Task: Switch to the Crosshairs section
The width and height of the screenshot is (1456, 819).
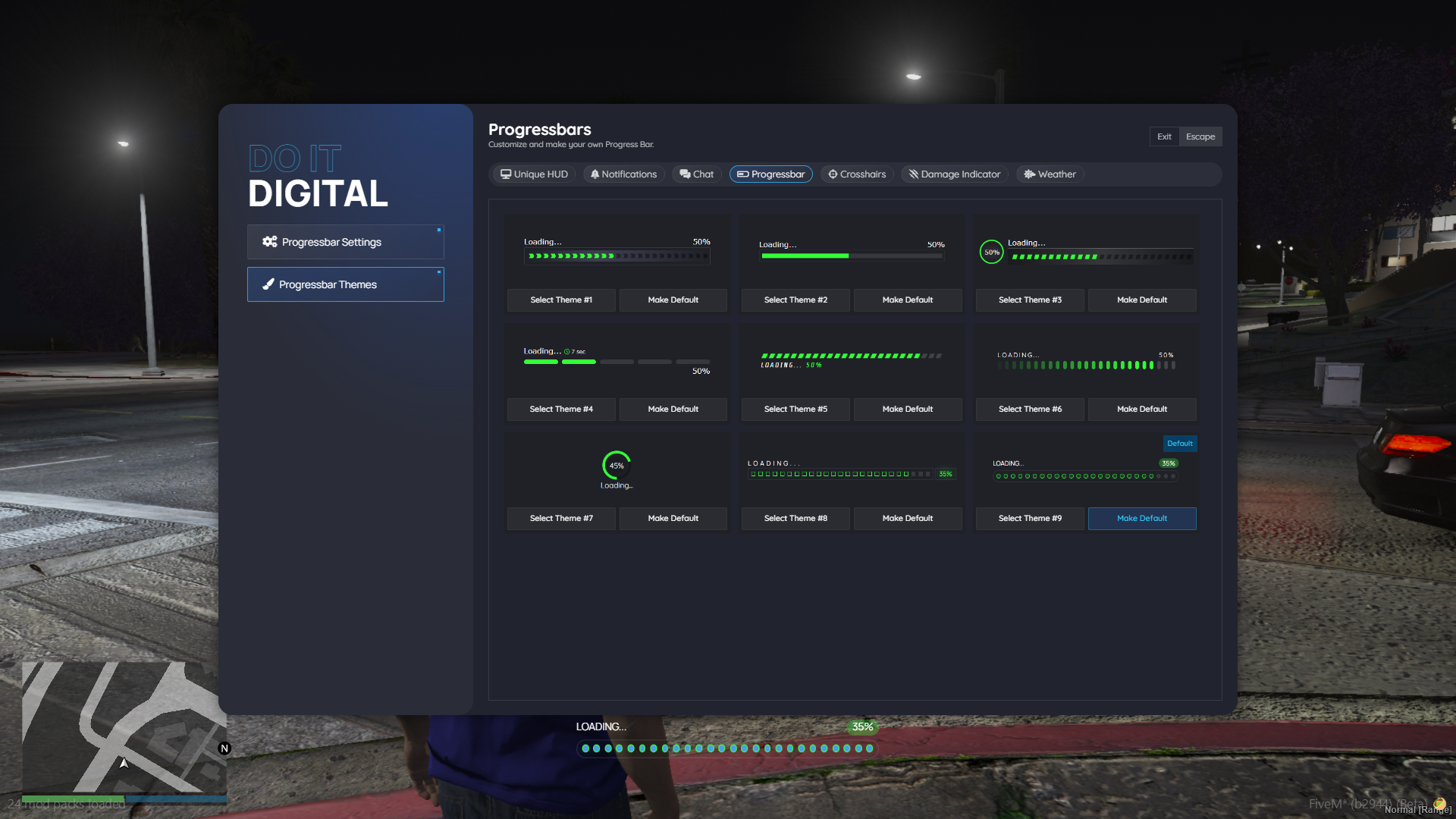Action: [x=857, y=174]
